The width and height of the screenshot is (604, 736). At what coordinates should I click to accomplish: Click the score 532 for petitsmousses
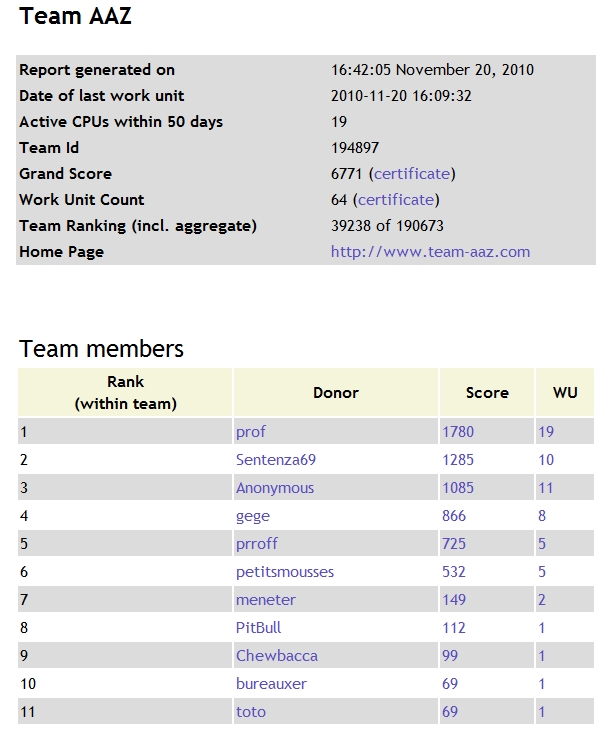point(453,572)
